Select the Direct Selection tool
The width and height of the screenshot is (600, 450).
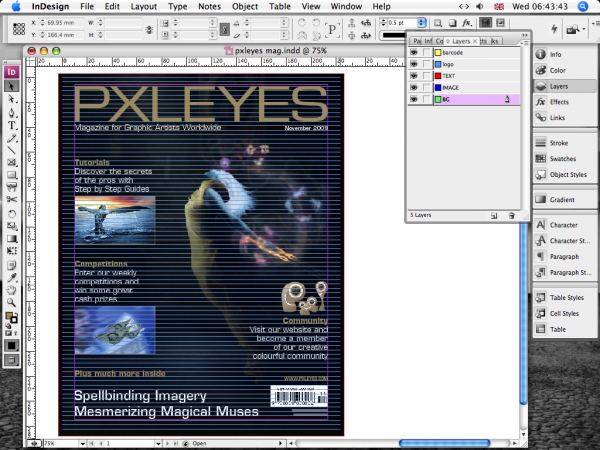pos(11,99)
